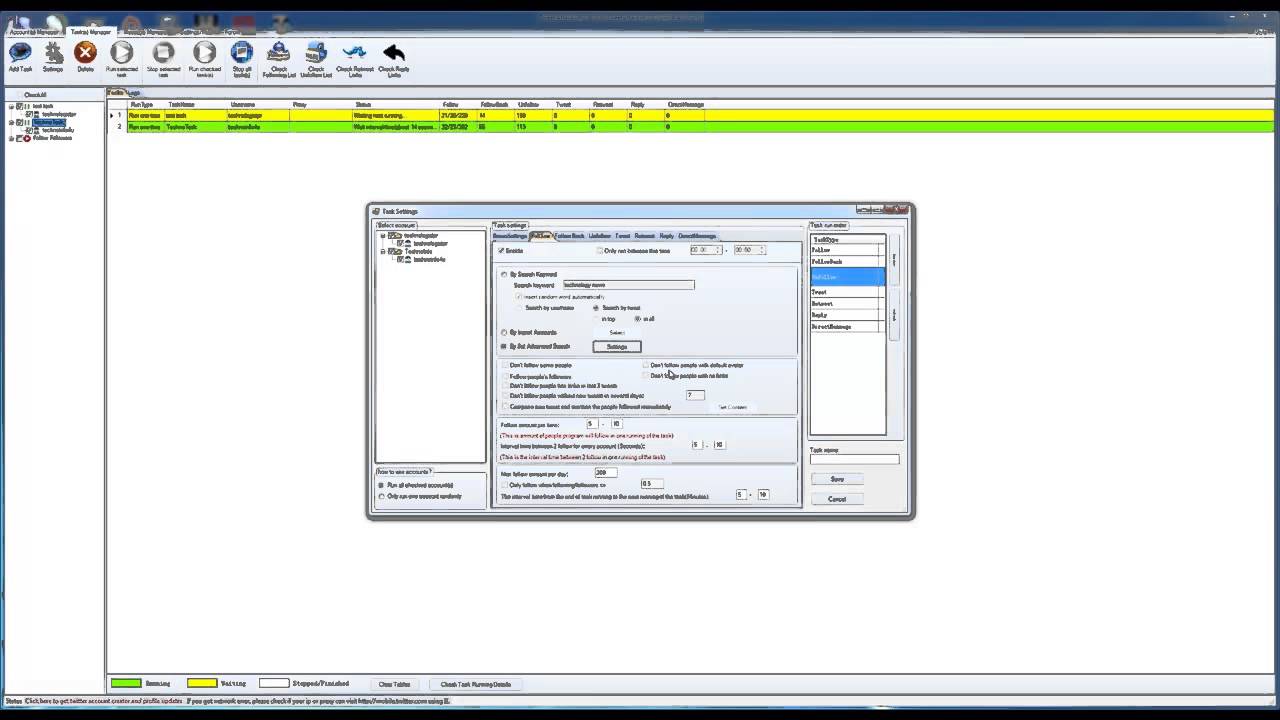Open the Retweet tab in Task Settings

coord(645,236)
